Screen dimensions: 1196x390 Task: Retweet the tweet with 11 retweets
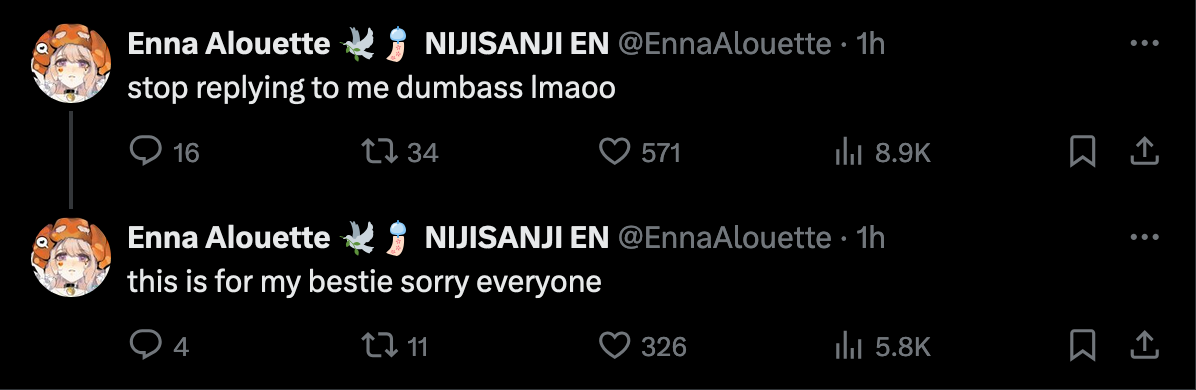tap(379, 346)
